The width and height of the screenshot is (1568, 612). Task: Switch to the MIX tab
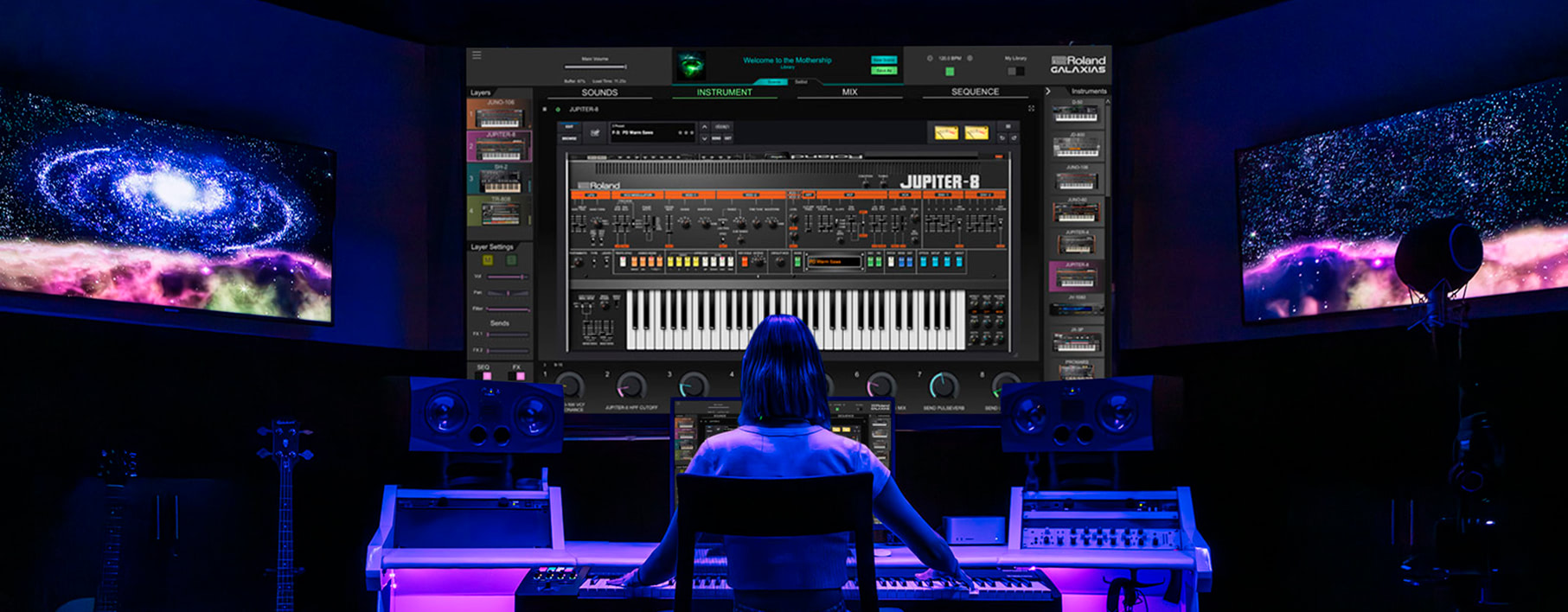(849, 92)
